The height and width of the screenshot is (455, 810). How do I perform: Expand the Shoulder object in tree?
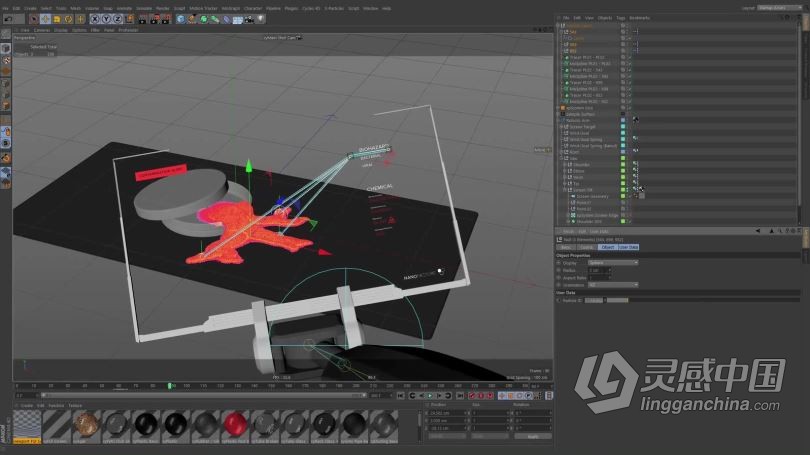click(565, 165)
